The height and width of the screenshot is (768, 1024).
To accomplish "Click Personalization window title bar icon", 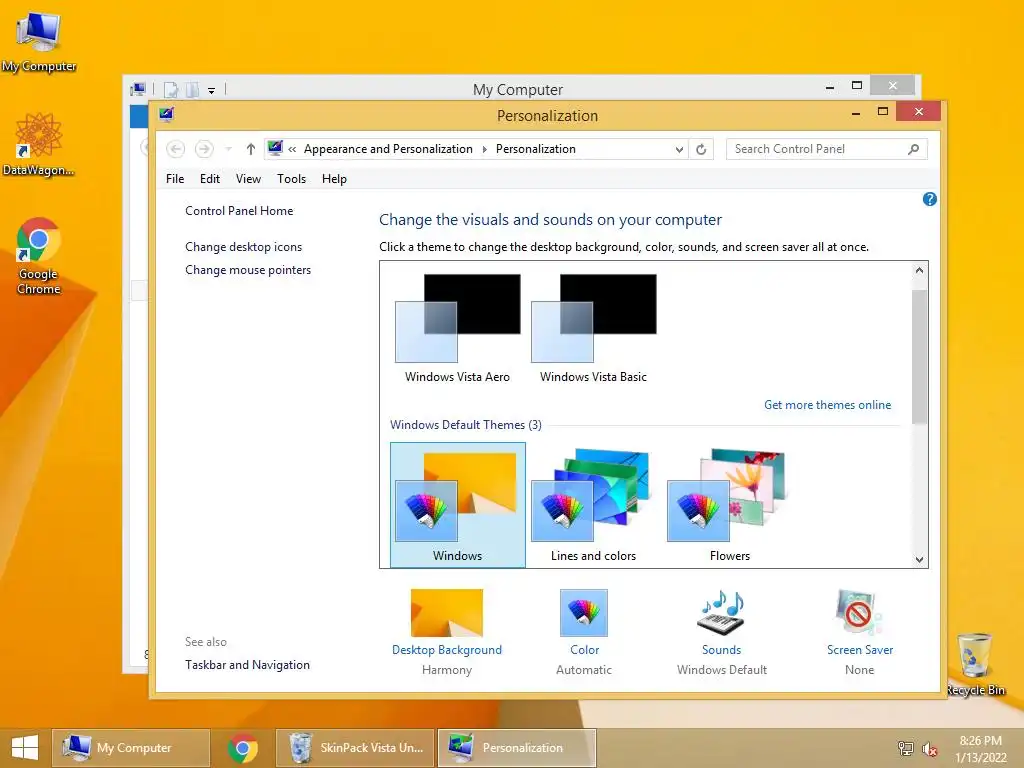I will (167, 114).
